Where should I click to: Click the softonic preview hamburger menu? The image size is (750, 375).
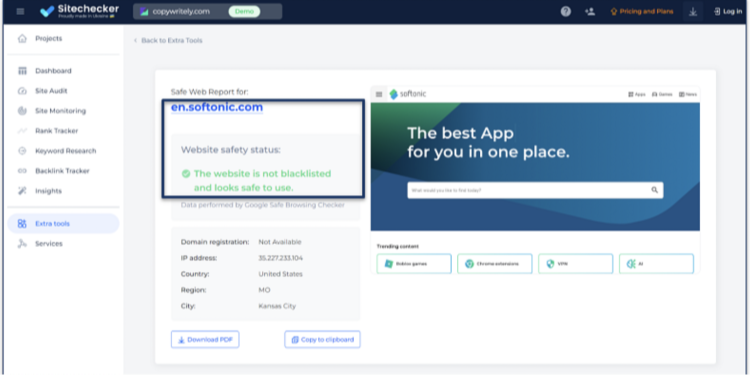pos(379,94)
